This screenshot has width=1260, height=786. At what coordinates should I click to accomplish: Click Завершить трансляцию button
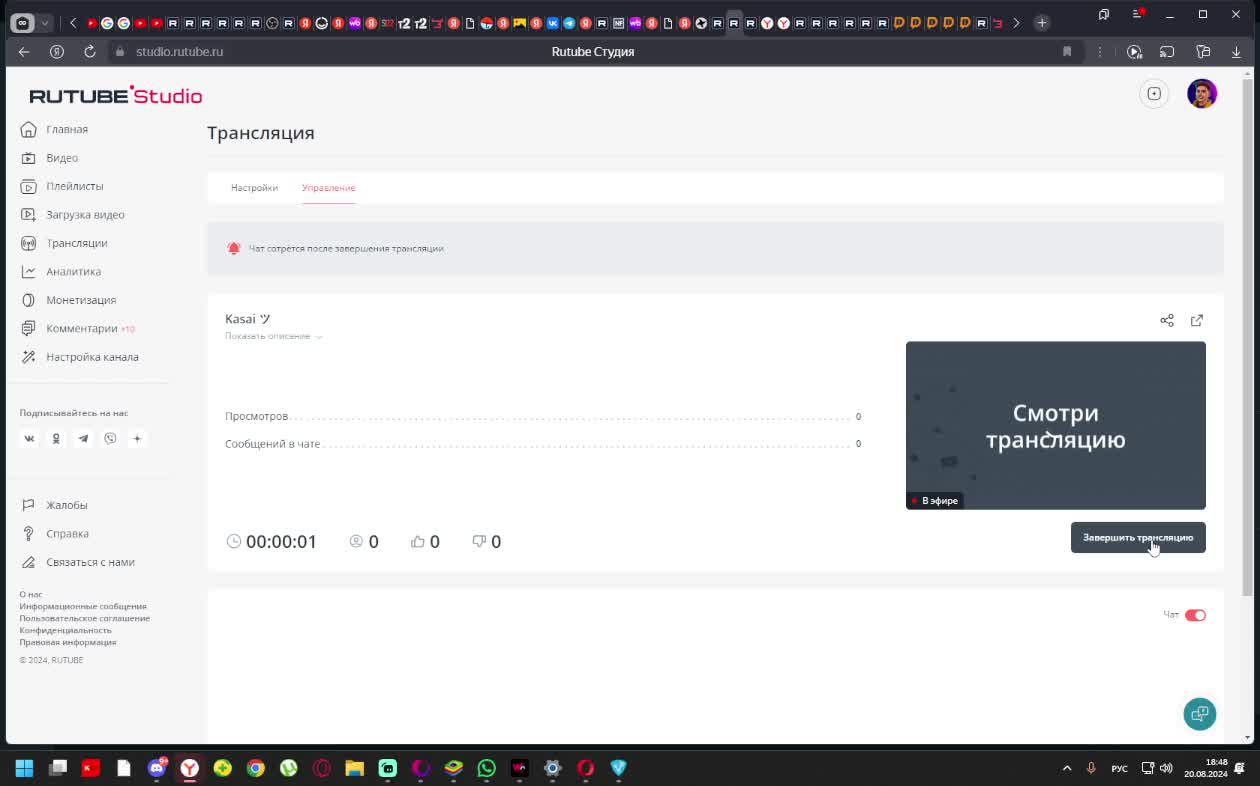coord(1138,537)
